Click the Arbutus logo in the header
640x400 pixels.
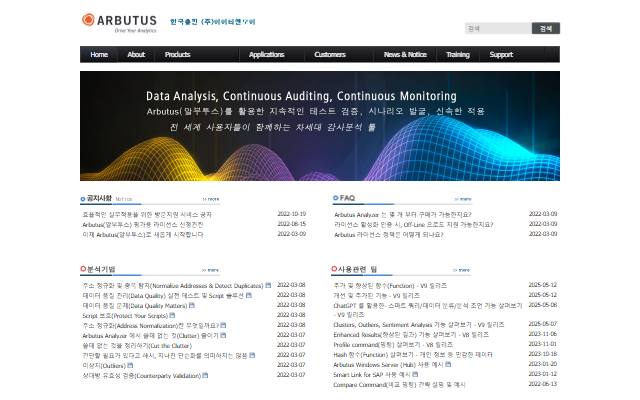tap(119, 23)
